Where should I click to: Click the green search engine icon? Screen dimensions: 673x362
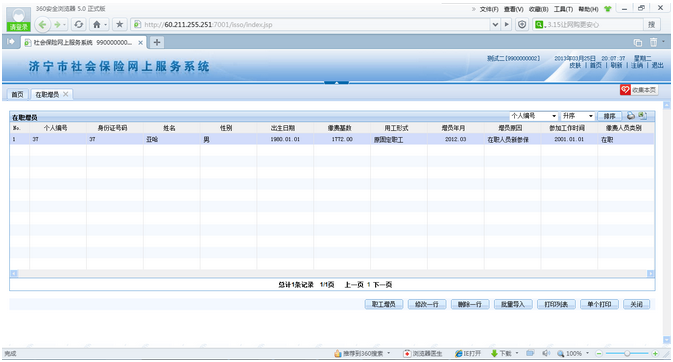[x=539, y=24]
